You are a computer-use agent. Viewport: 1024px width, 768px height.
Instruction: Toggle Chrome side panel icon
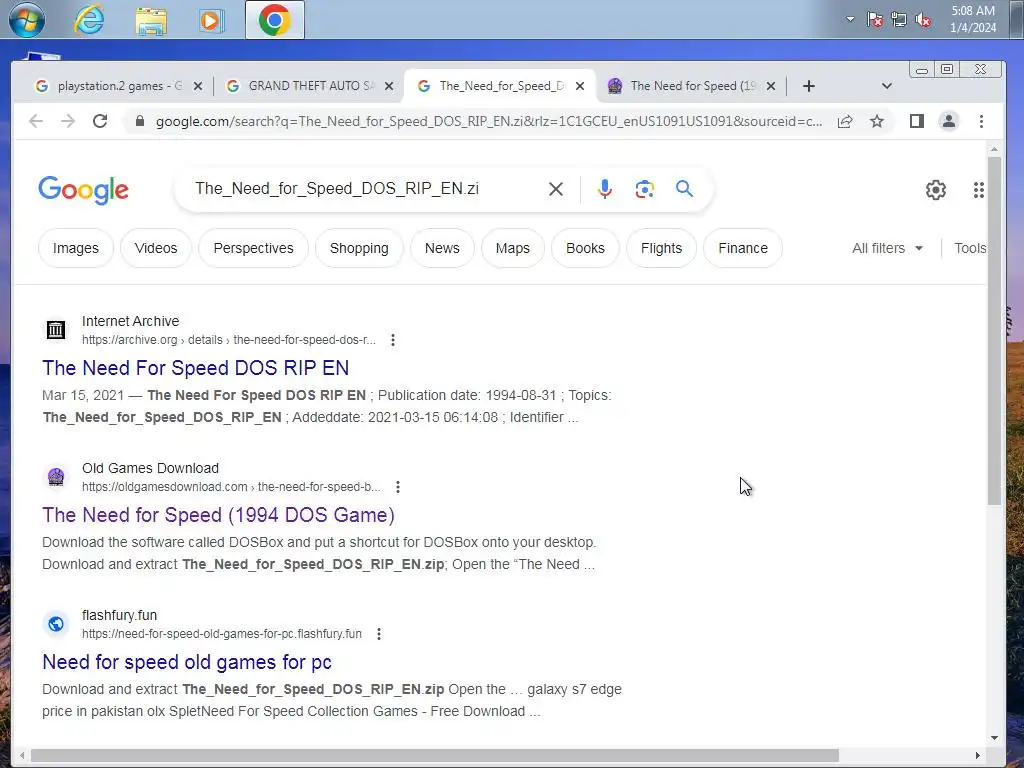pos(916,121)
